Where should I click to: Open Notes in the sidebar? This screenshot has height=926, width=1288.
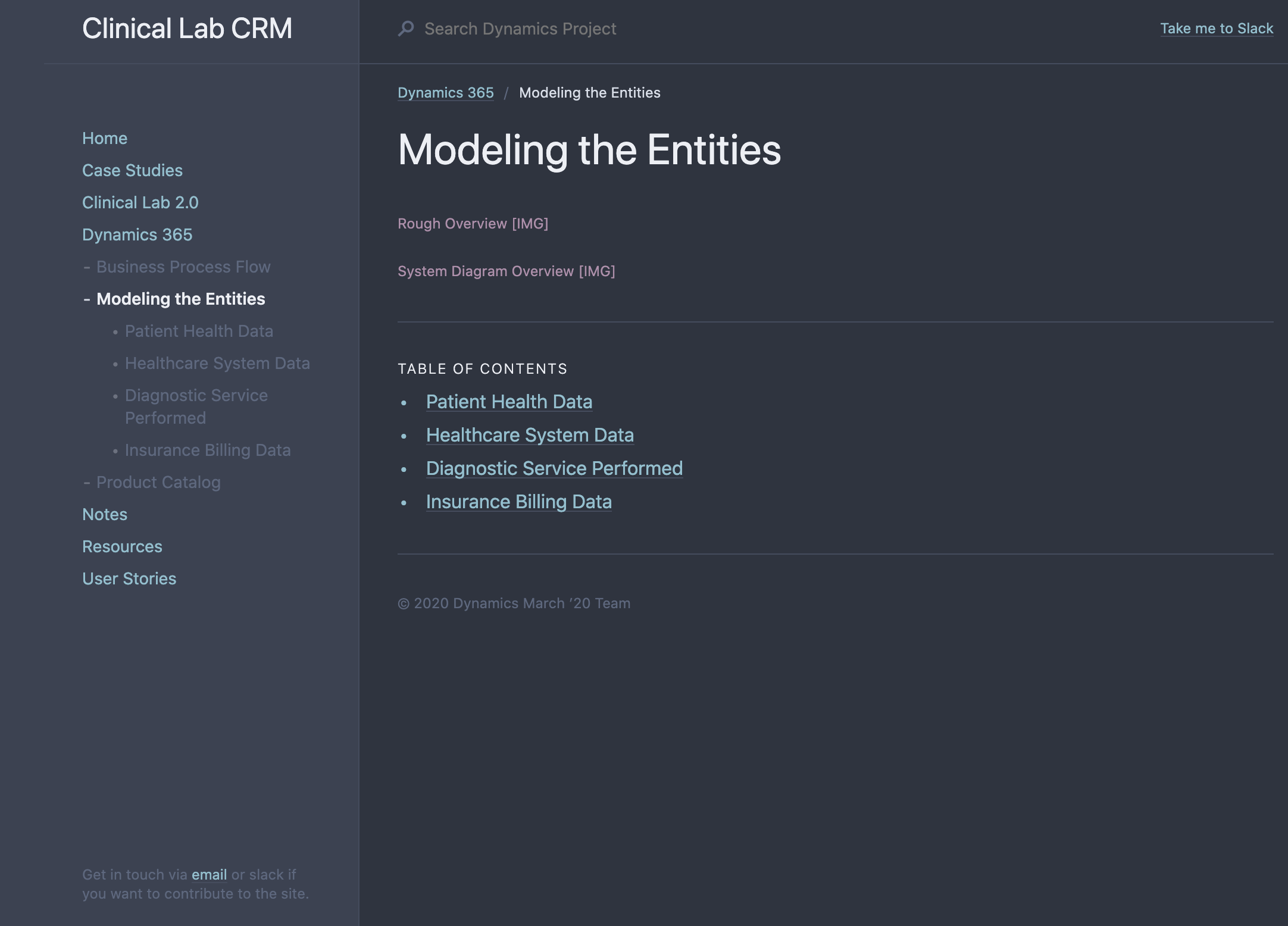(105, 514)
